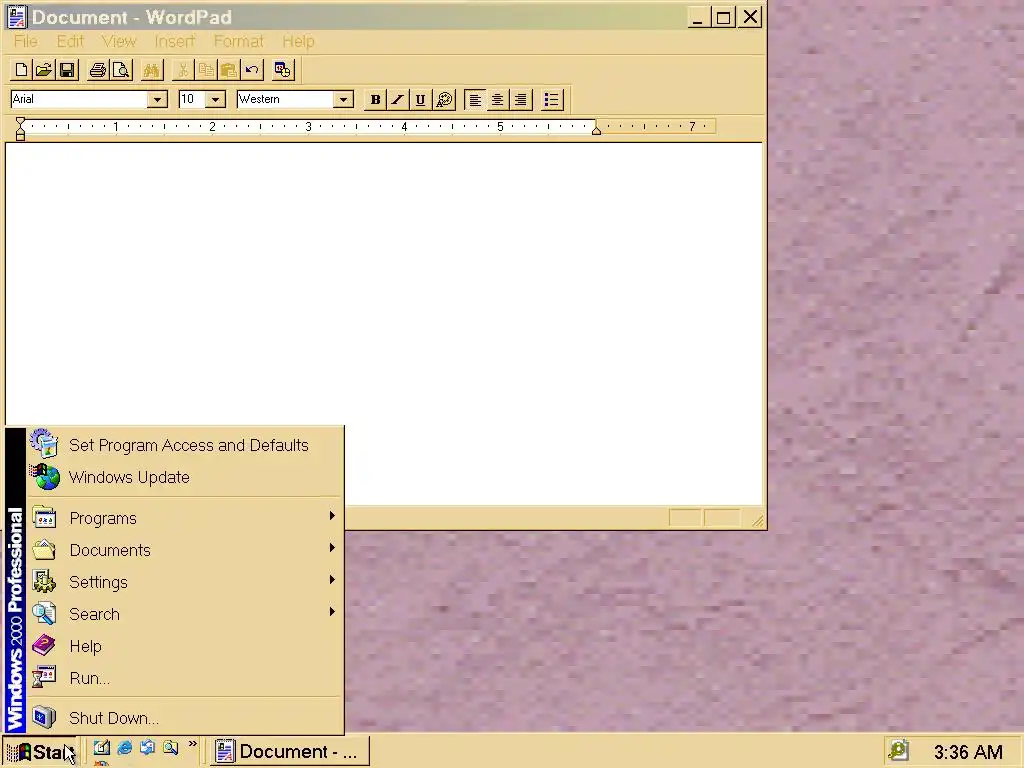Click the Open folder toolbar icon
This screenshot has width=1024, height=768.
click(44, 70)
